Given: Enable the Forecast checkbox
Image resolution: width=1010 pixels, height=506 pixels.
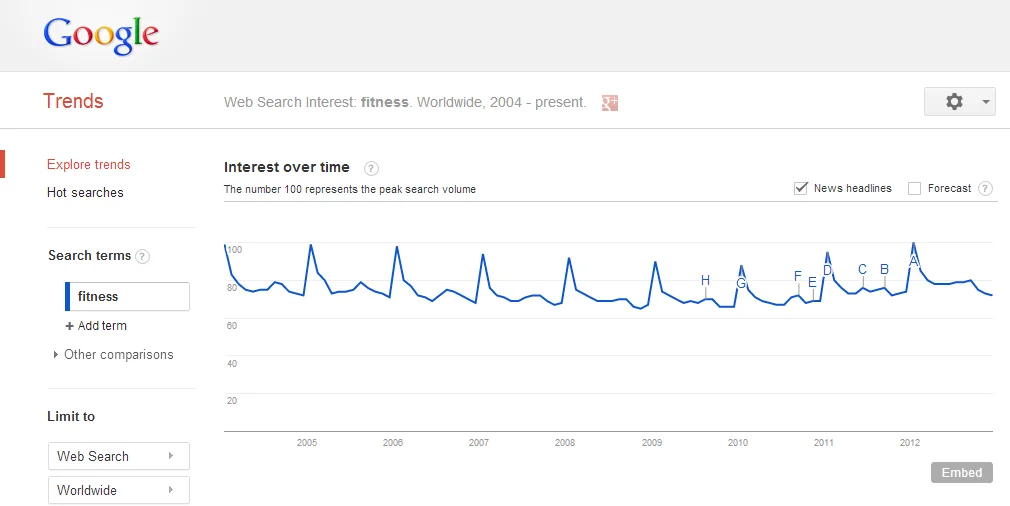Looking at the screenshot, I should point(914,188).
